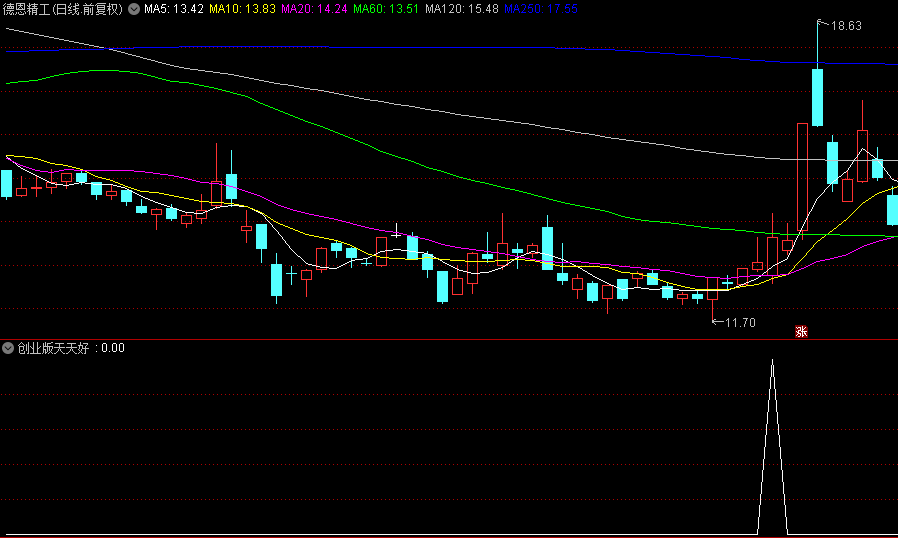
Task: Click the 18.63 high price annotation
Action: click(846, 26)
